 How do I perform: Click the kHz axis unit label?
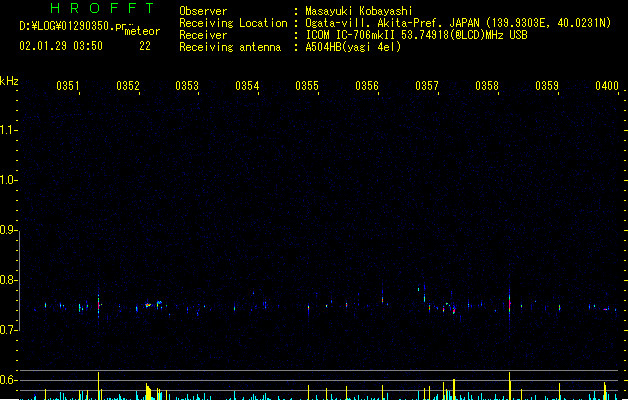(x=9, y=81)
